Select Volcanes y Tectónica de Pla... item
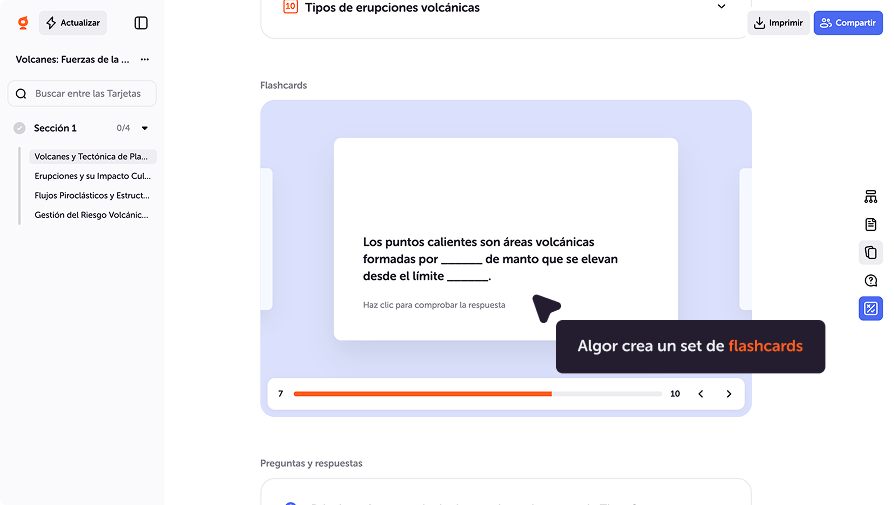This screenshot has height=505, width=894. tap(92, 156)
